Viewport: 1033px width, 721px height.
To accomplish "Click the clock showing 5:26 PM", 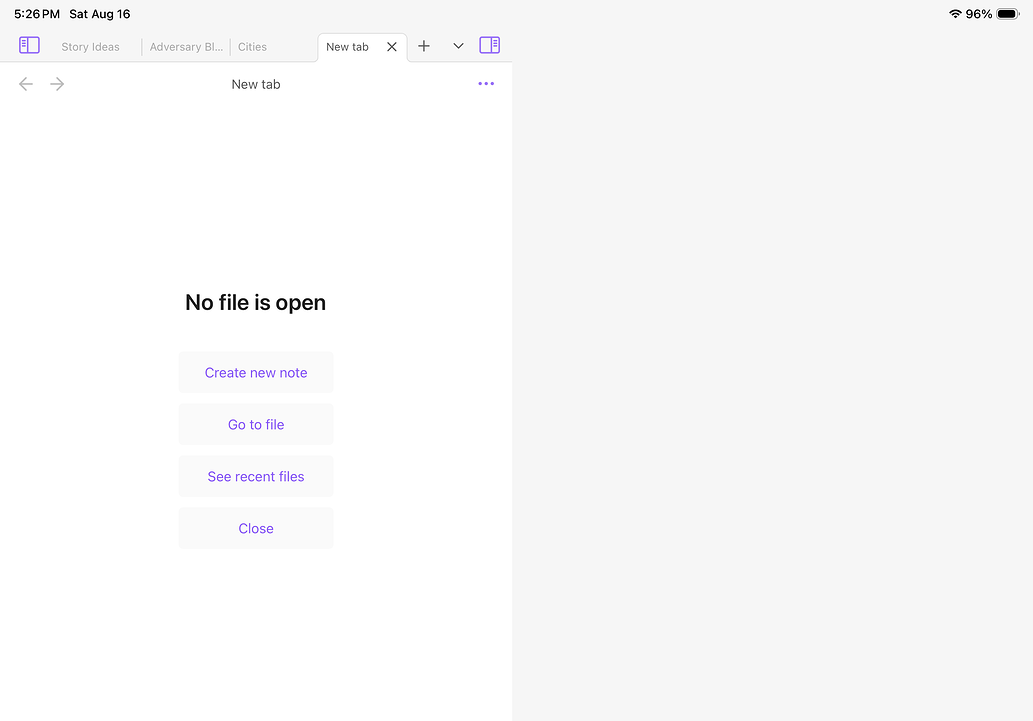I will pyautogui.click(x=37, y=14).
